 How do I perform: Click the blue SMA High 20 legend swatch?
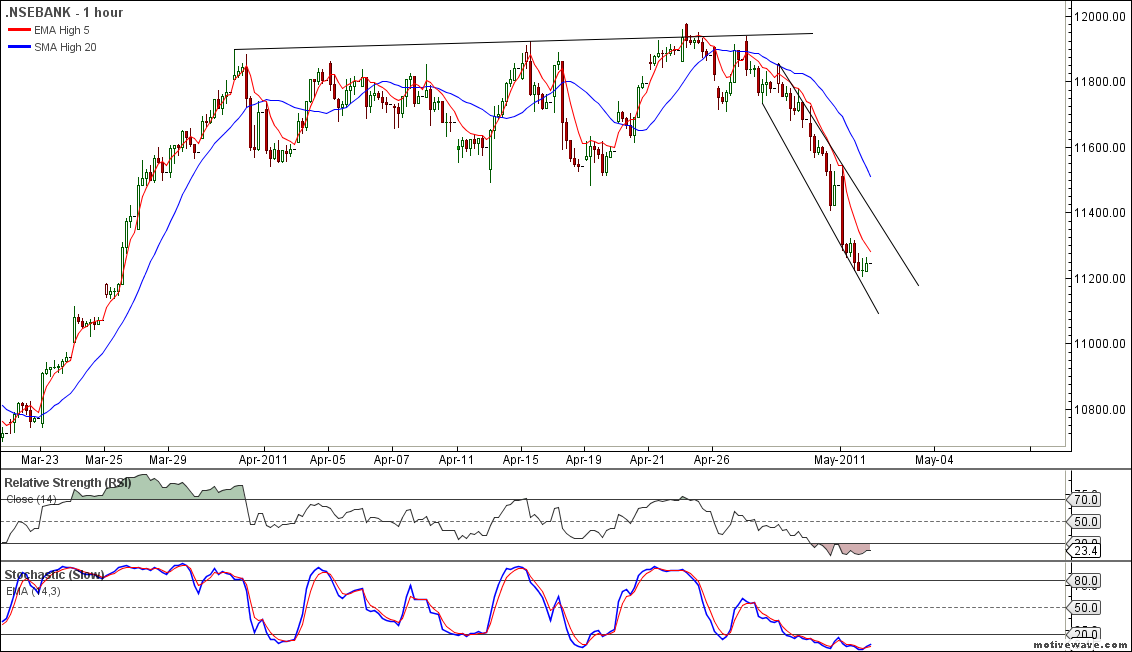(20, 47)
